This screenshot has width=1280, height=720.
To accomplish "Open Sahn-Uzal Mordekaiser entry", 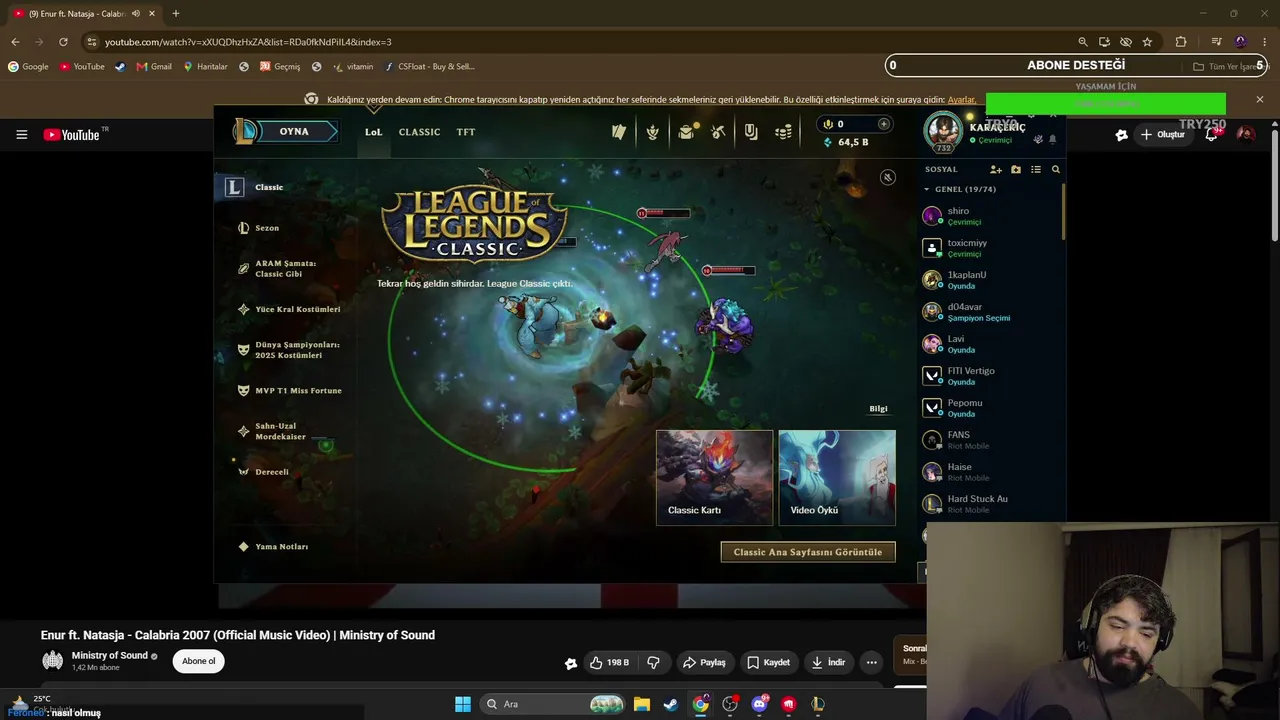I will click(280, 431).
